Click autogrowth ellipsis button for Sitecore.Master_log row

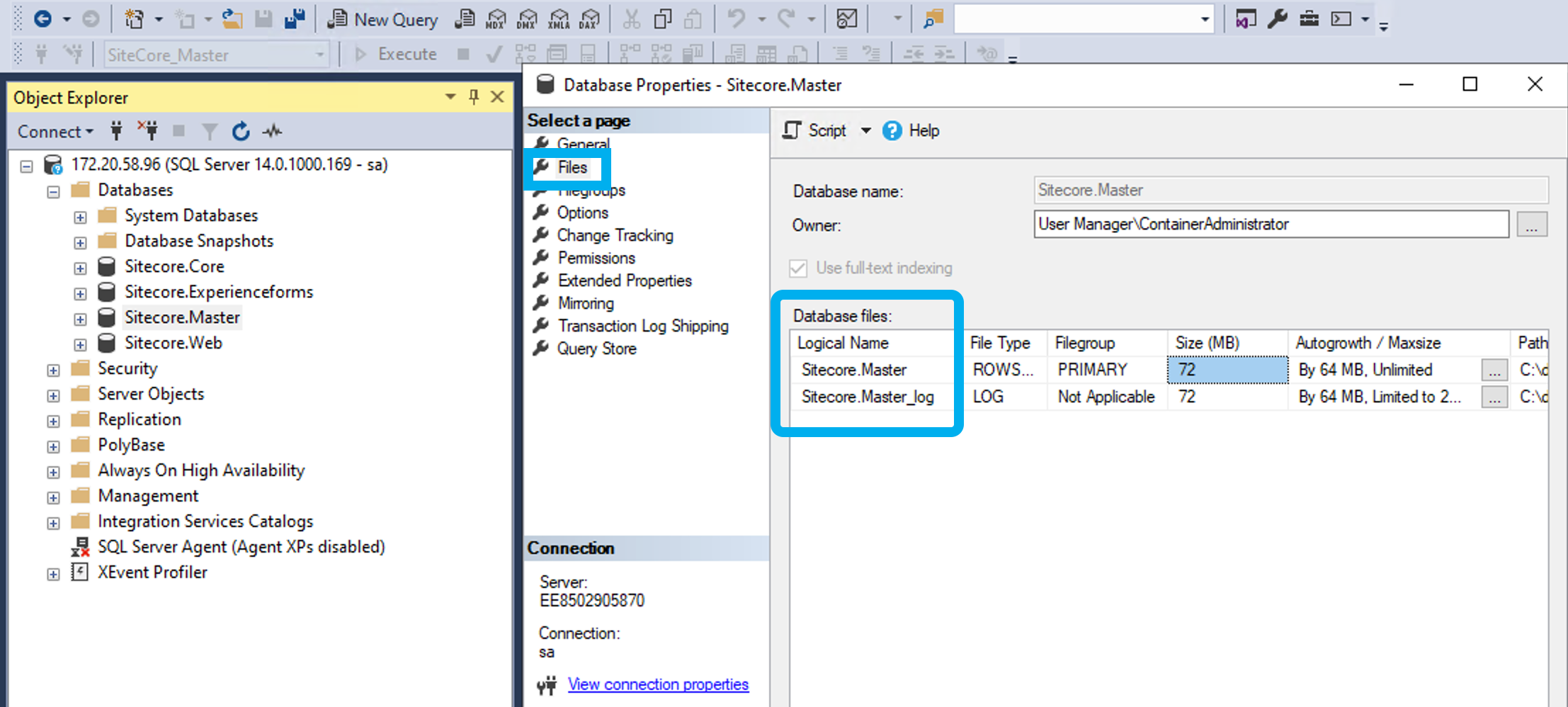point(1494,397)
